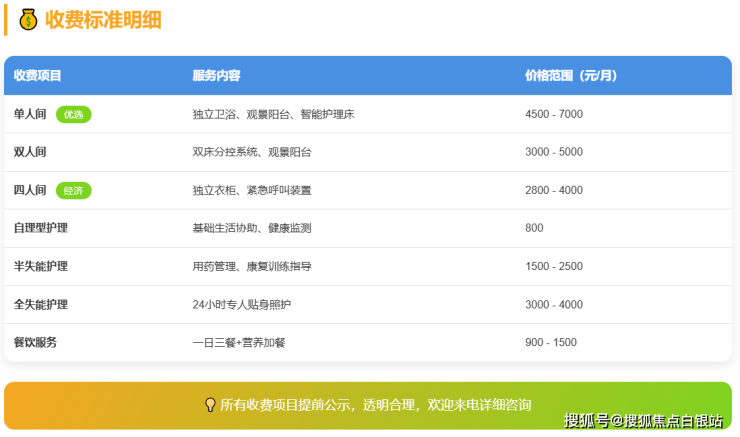Select the 收费标准明细 heading text

(x=103, y=19)
